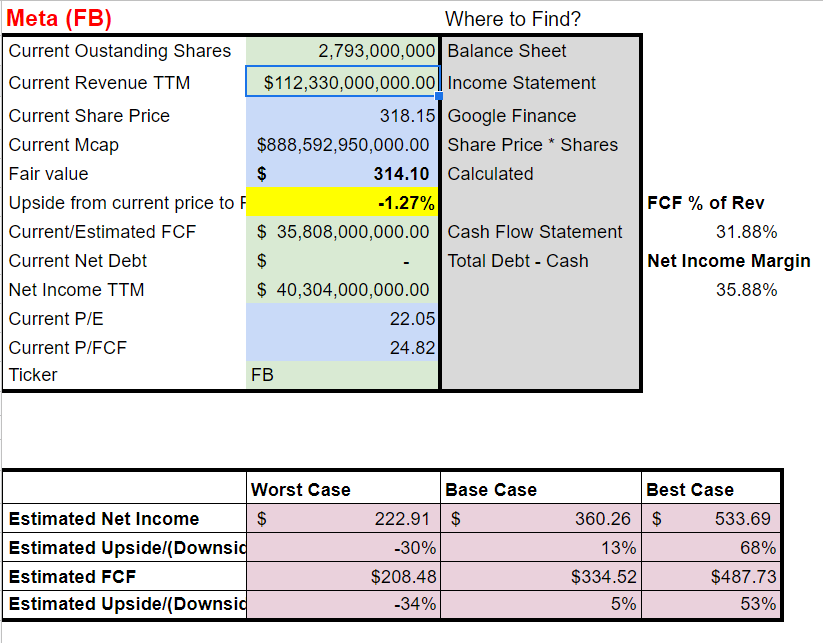Click the Fair value label

click(x=48, y=174)
